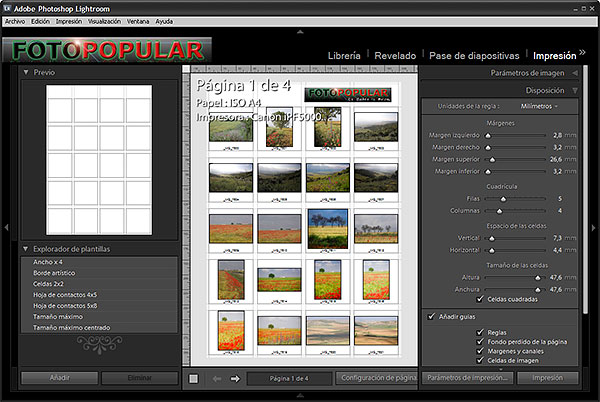Collapse the Disposición panel
Image resolution: width=600 pixels, height=402 pixels.
pyautogui.click(x=575, y=91)
